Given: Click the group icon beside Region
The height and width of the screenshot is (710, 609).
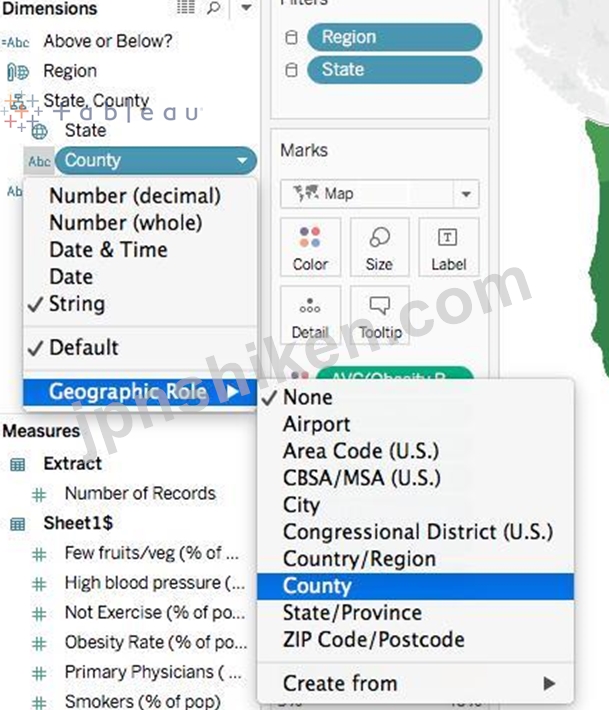Looking at the screenshot, I should click(18, 72).
